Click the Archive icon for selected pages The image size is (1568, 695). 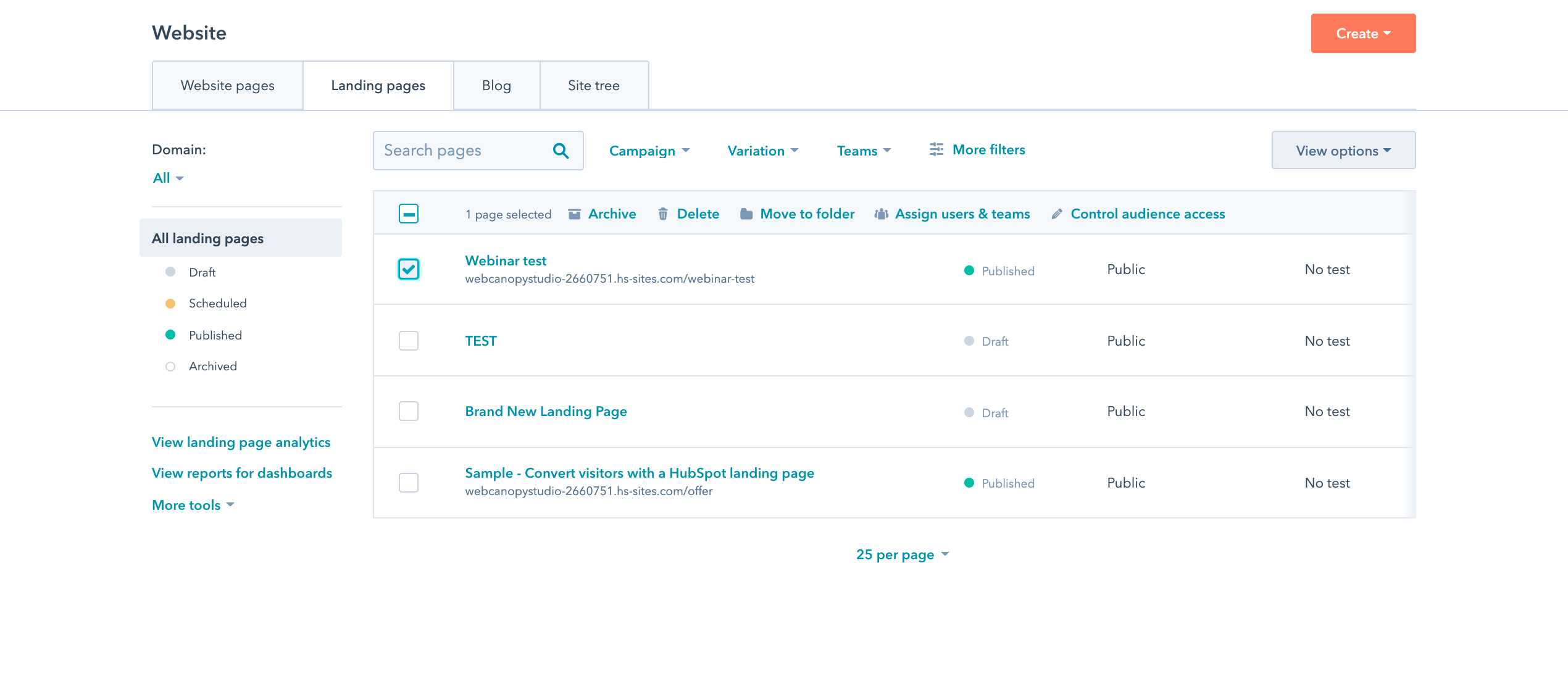pos(574,214)
